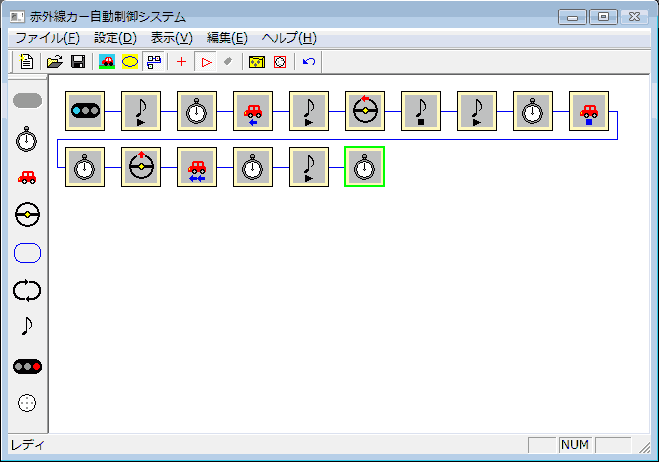Select the first stopwatch block in row two
659x462 pixels.
point(85,167)
